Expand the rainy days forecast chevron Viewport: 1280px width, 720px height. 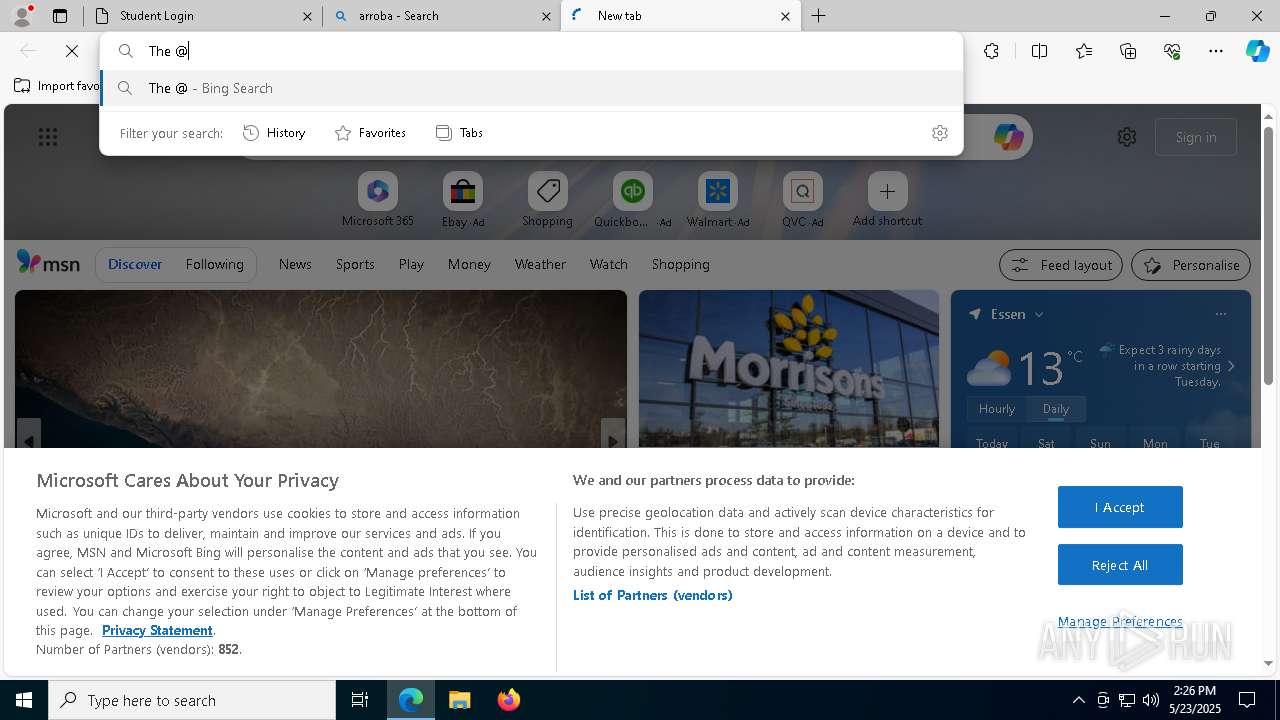(x=1231, y=366)
